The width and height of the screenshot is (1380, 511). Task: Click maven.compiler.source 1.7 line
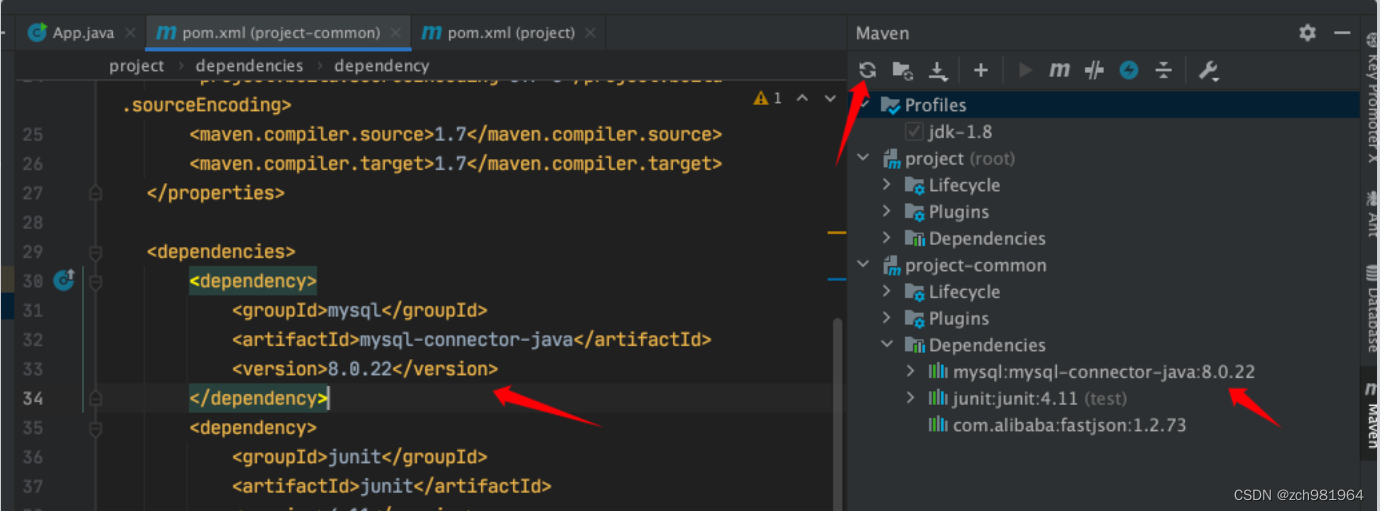coord(455,135)
